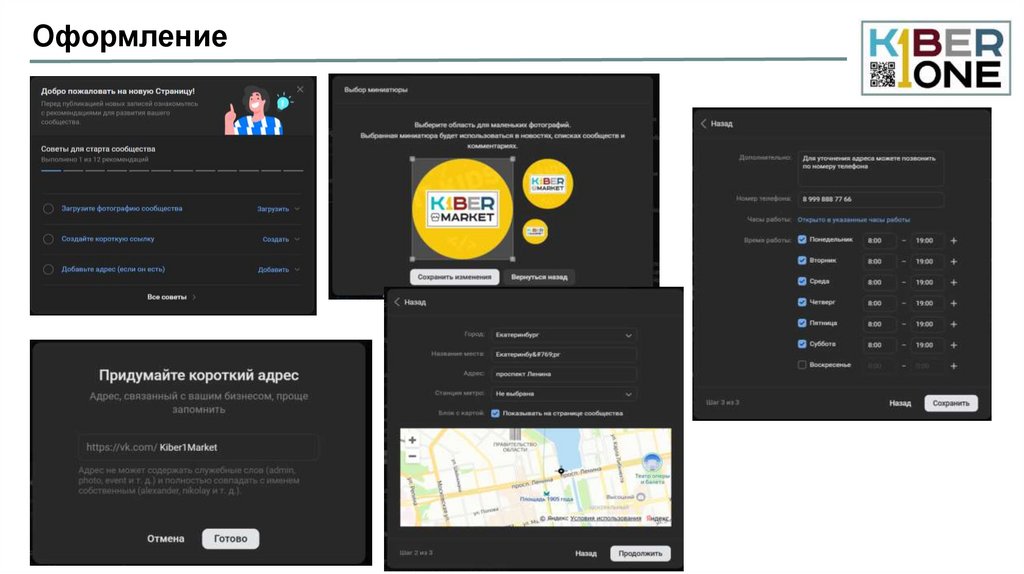
Task: Expand the chevron next to 'Загрузить'
Action: tap(297, 209)
